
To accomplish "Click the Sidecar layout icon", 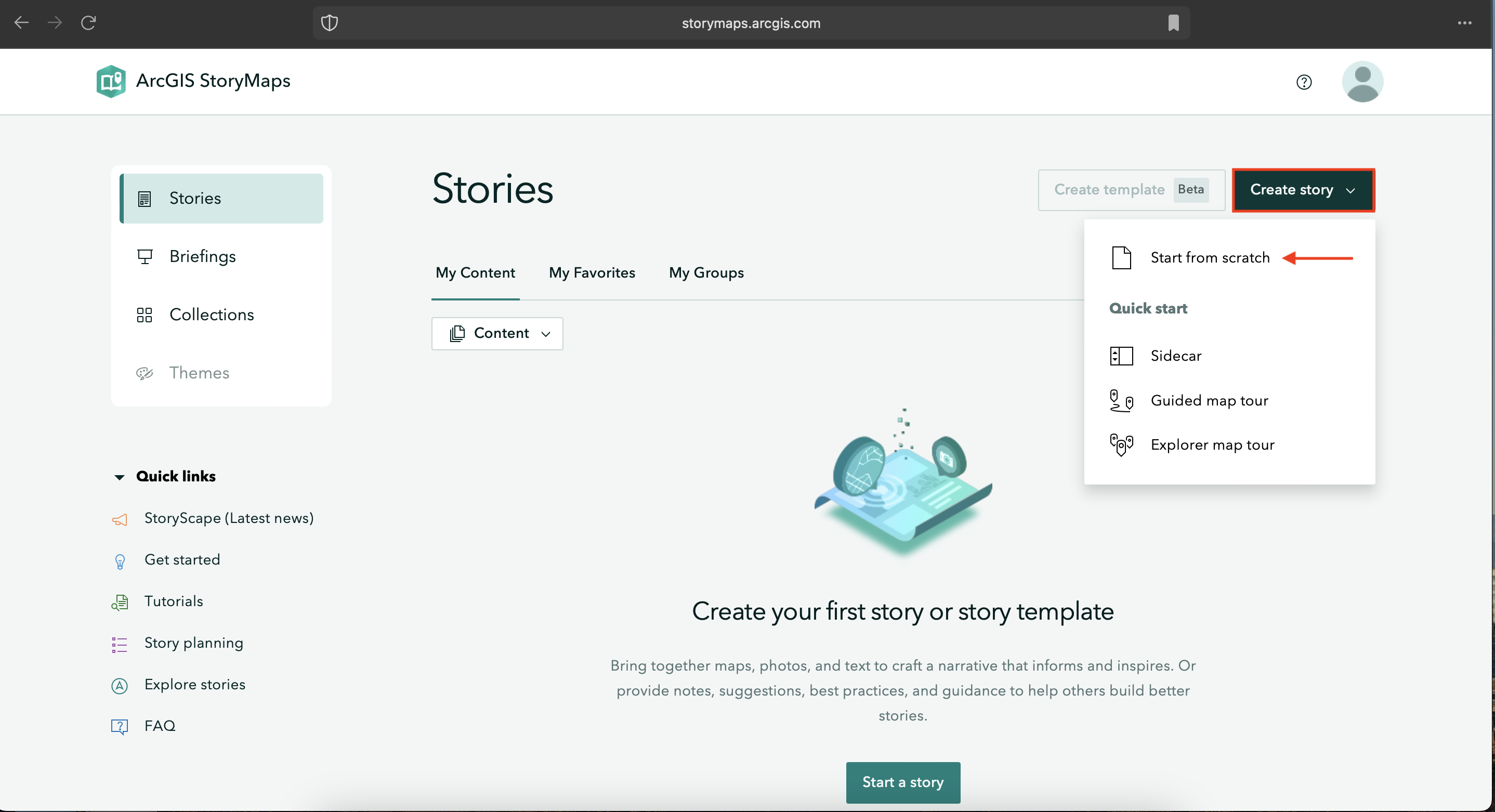I will point(1121,356).
